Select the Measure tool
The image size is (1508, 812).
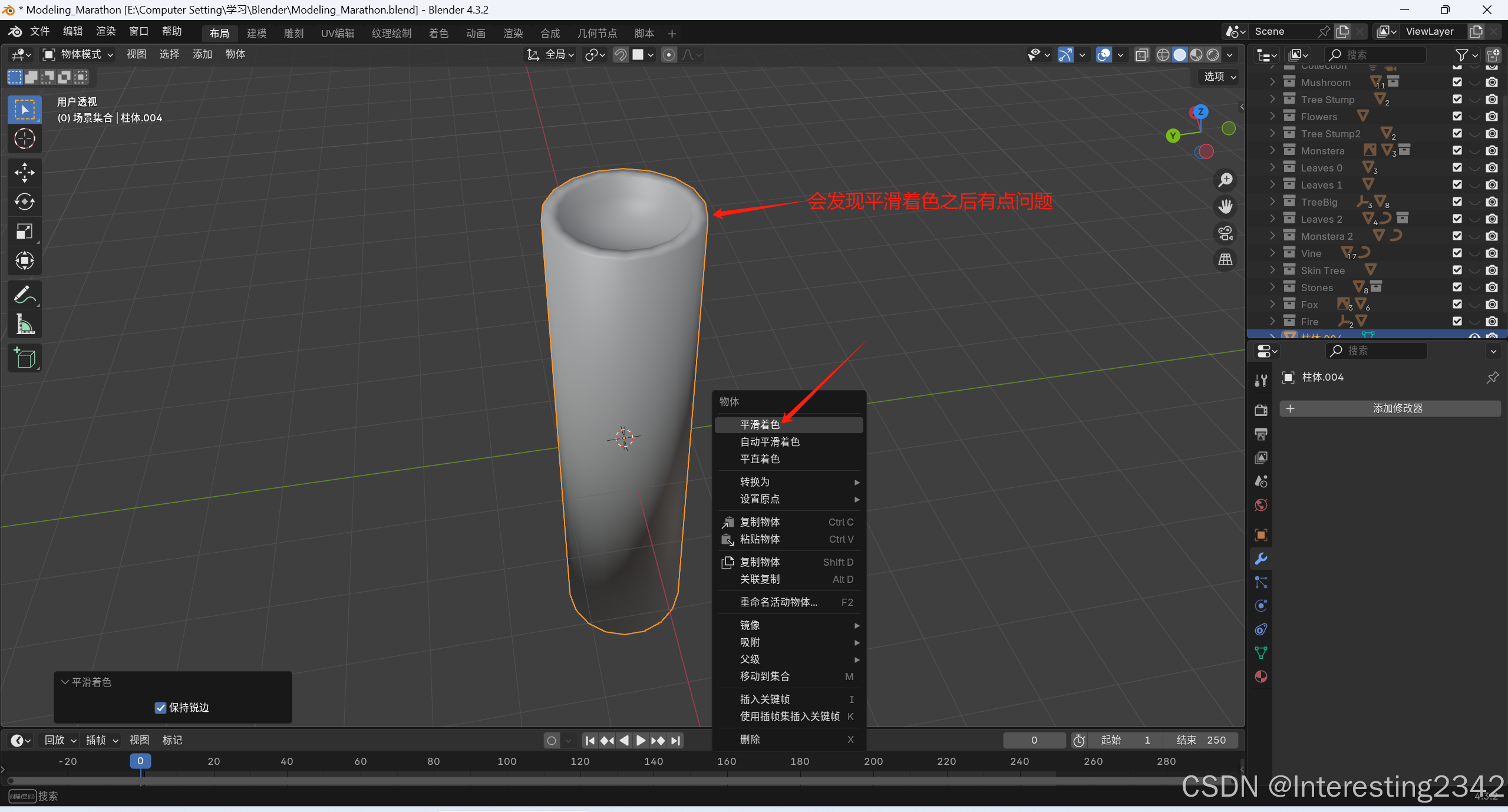[24, 324]
